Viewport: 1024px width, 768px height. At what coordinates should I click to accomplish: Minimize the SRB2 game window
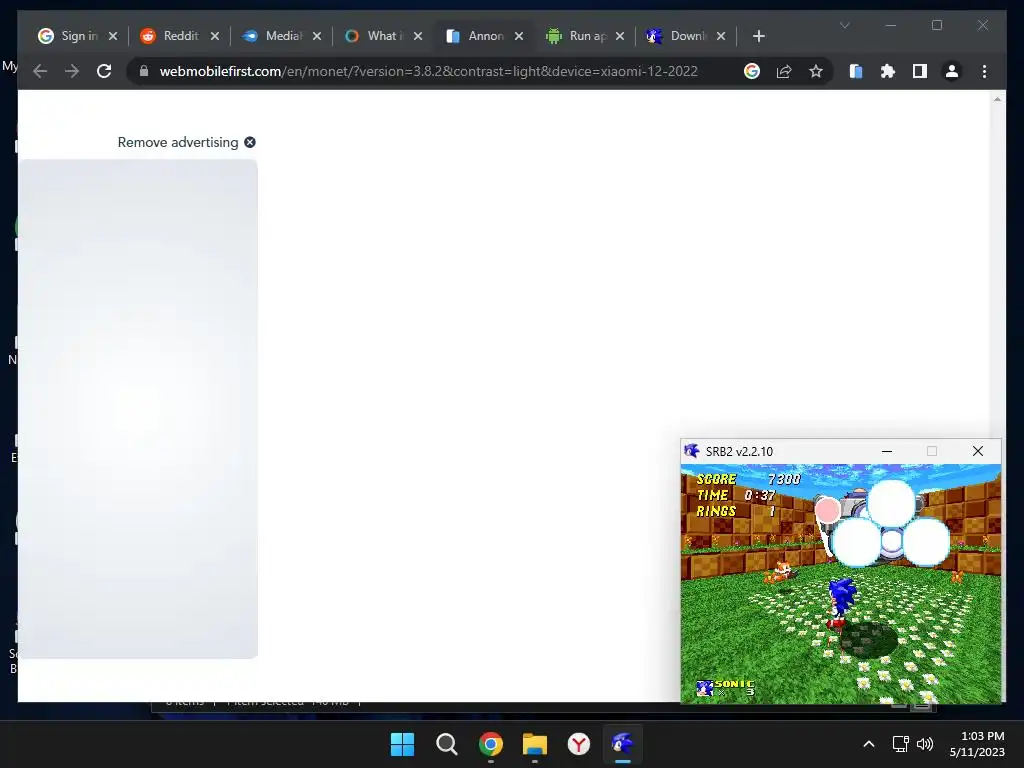coord(887,451)
